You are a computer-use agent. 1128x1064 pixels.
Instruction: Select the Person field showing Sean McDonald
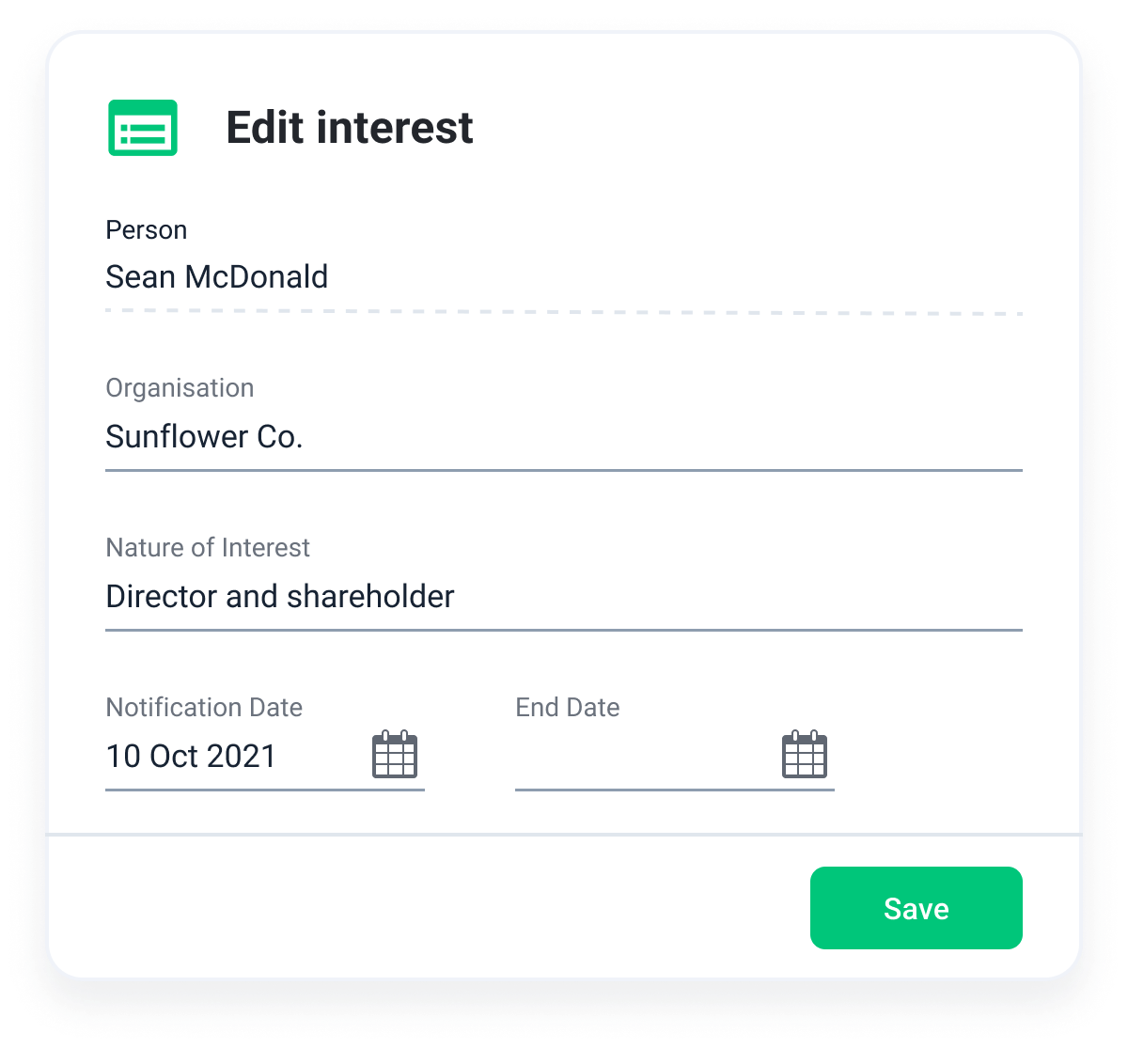click(x=217, y=276)
